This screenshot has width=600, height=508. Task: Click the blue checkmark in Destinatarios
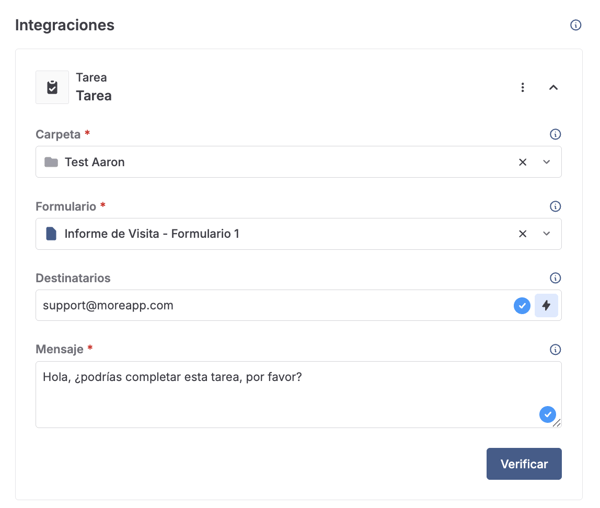coord(522,306)
